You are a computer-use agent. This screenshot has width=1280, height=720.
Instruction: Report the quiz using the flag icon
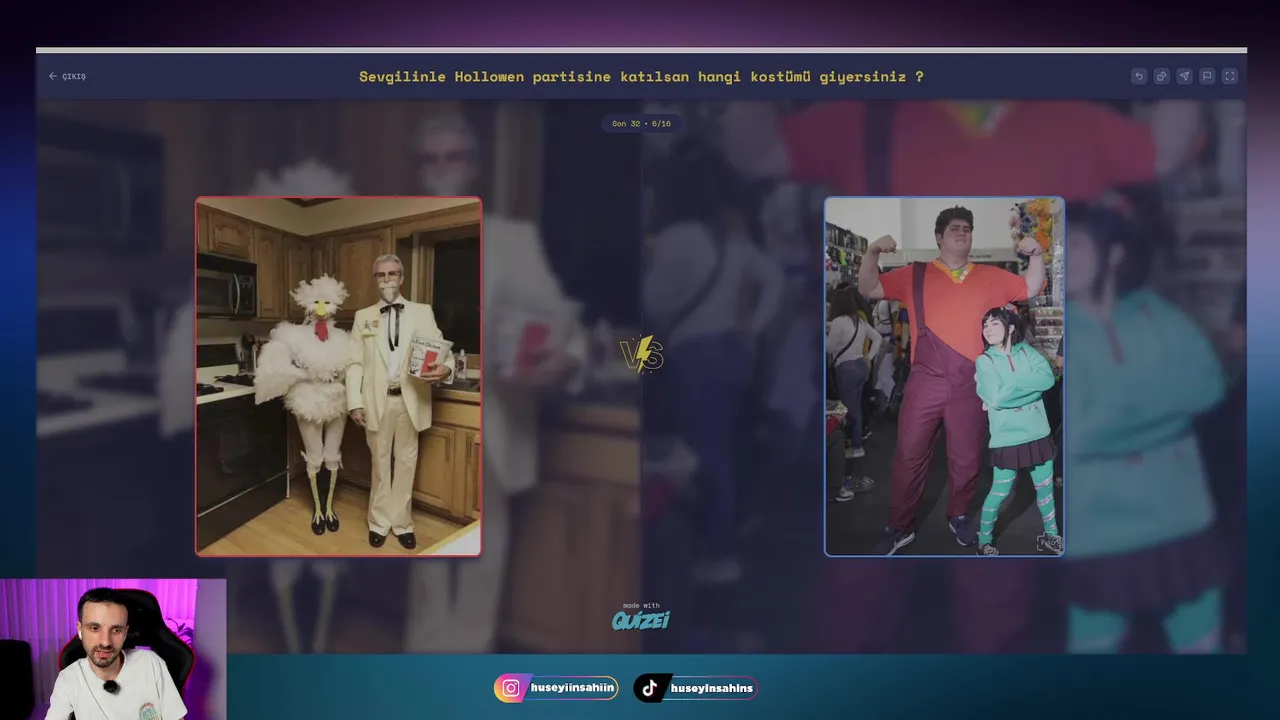pos(1207,76)
